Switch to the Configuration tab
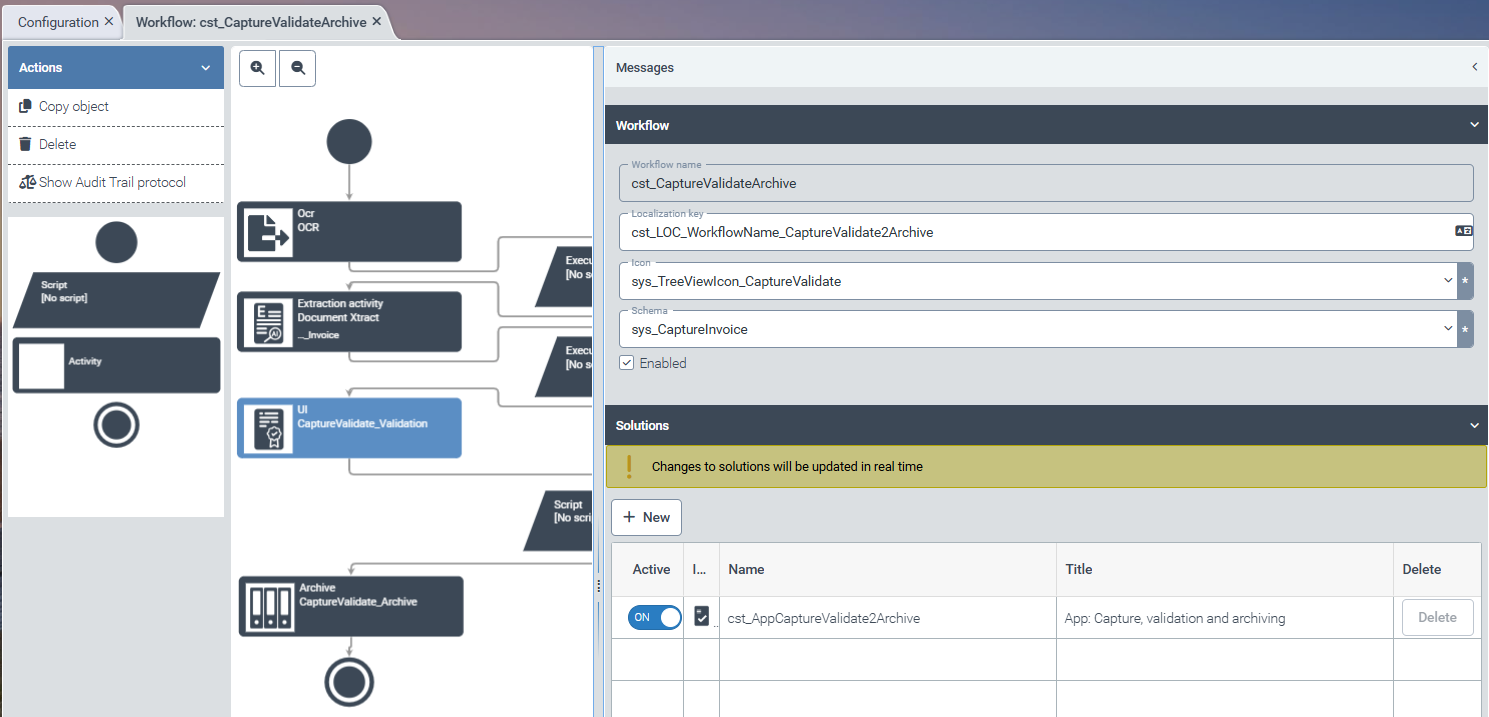The height and width of the screenshot is (717, 1489). pos(58,22)
